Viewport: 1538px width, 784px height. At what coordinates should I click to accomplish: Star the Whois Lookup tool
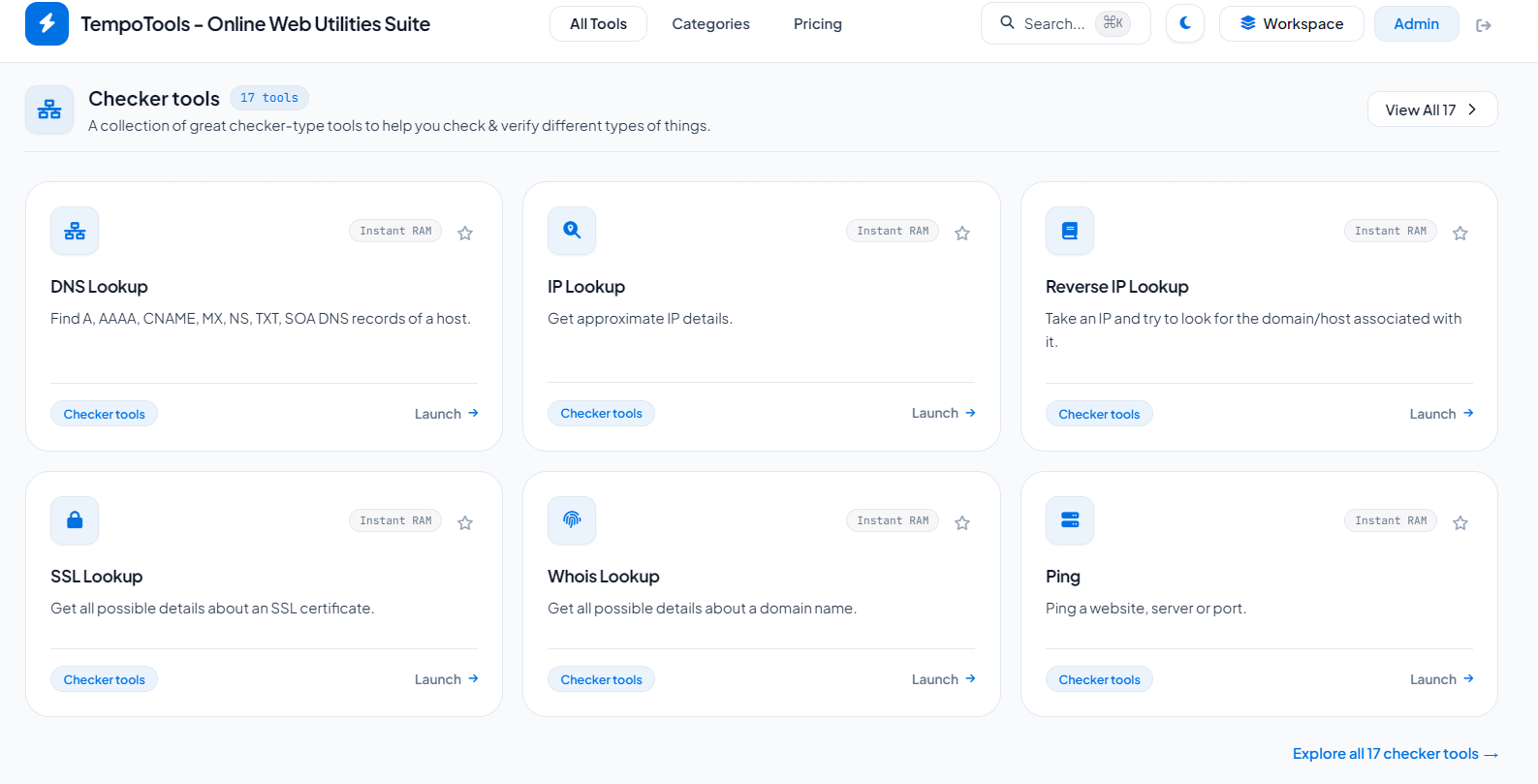coord(962,522)
